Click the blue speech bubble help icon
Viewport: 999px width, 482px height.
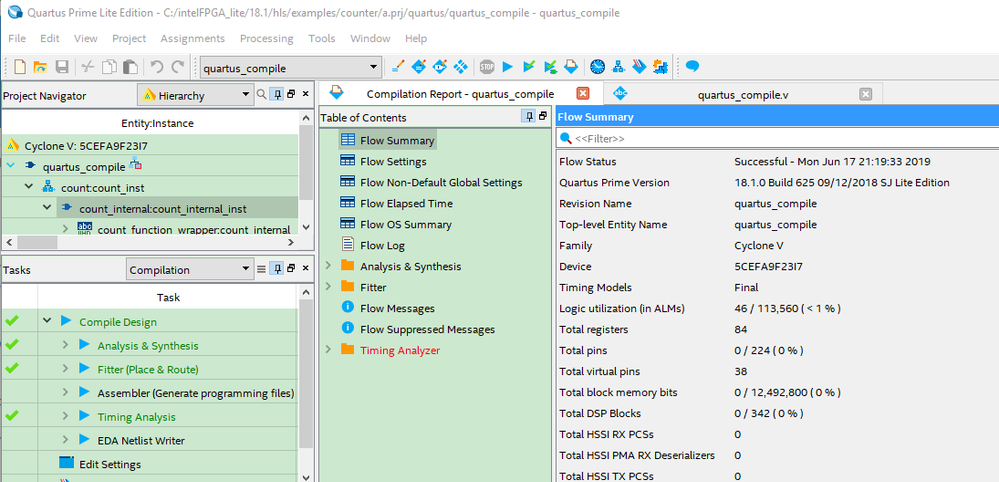tap(691, 67)
